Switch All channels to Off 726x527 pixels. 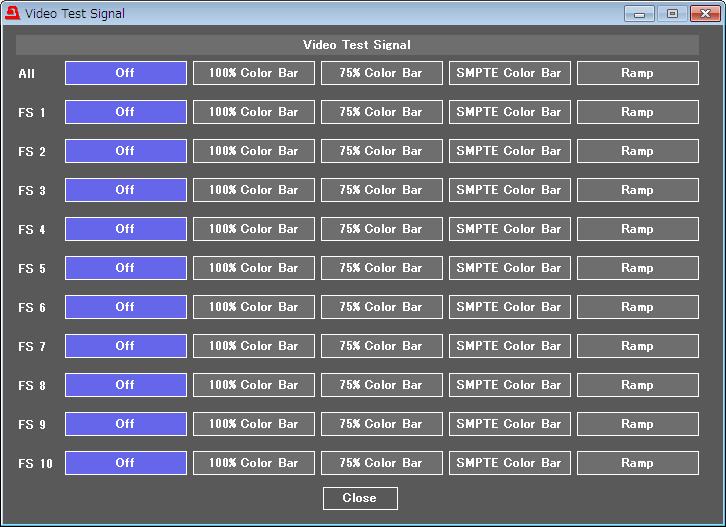(x=126, y=73)
